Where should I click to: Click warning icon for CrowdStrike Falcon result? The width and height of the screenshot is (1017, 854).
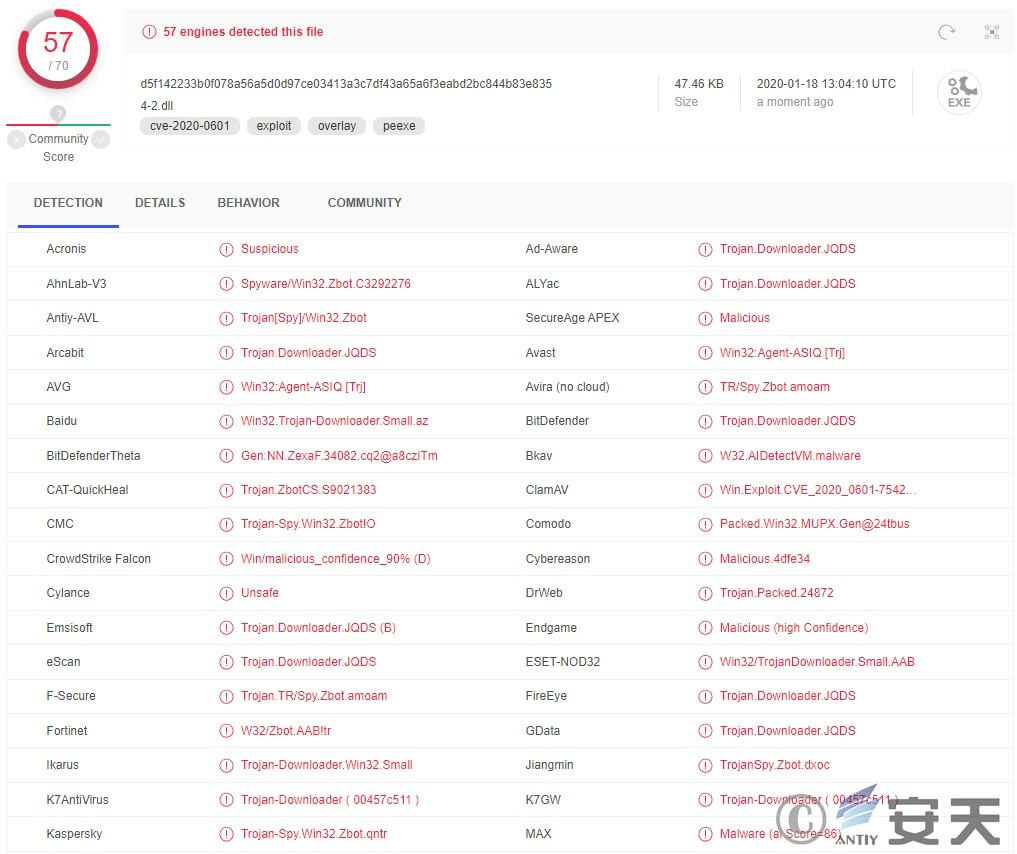pyautogui.click(x=226, y=559)
